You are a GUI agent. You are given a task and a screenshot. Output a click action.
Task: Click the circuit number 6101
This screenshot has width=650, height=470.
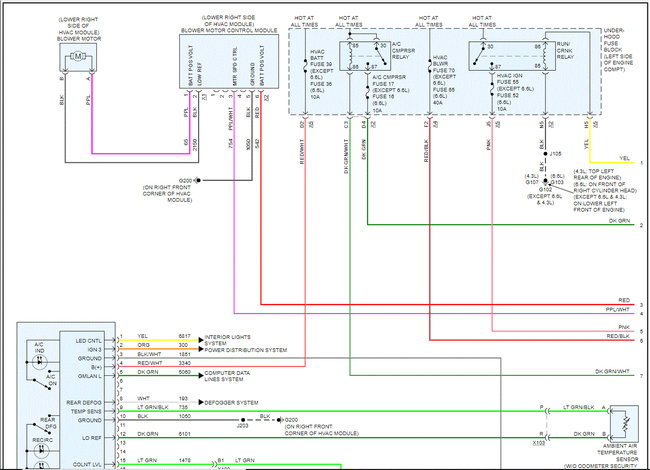coord(184,434)
